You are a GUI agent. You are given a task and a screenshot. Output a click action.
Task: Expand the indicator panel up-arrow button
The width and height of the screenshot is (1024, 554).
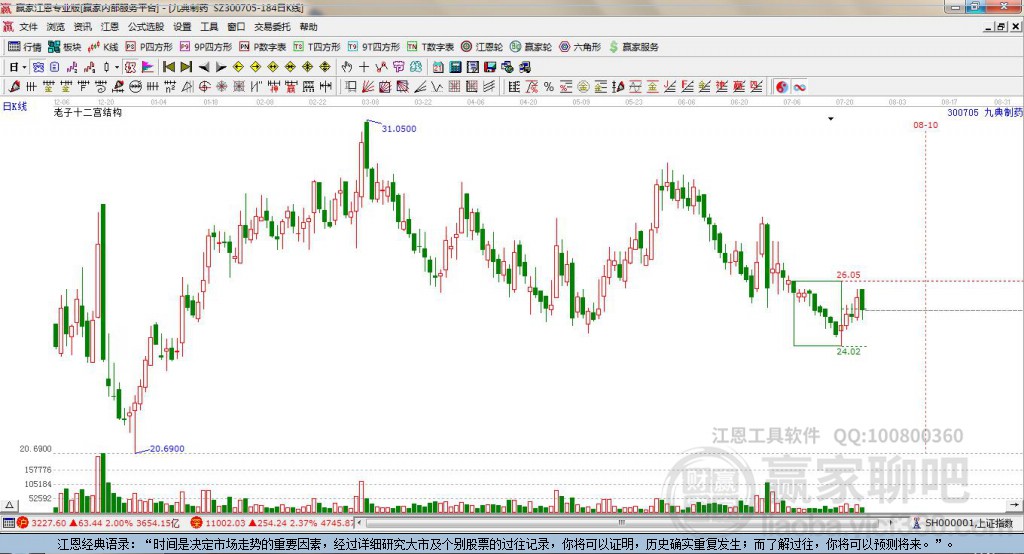click(x=9, y=505)
